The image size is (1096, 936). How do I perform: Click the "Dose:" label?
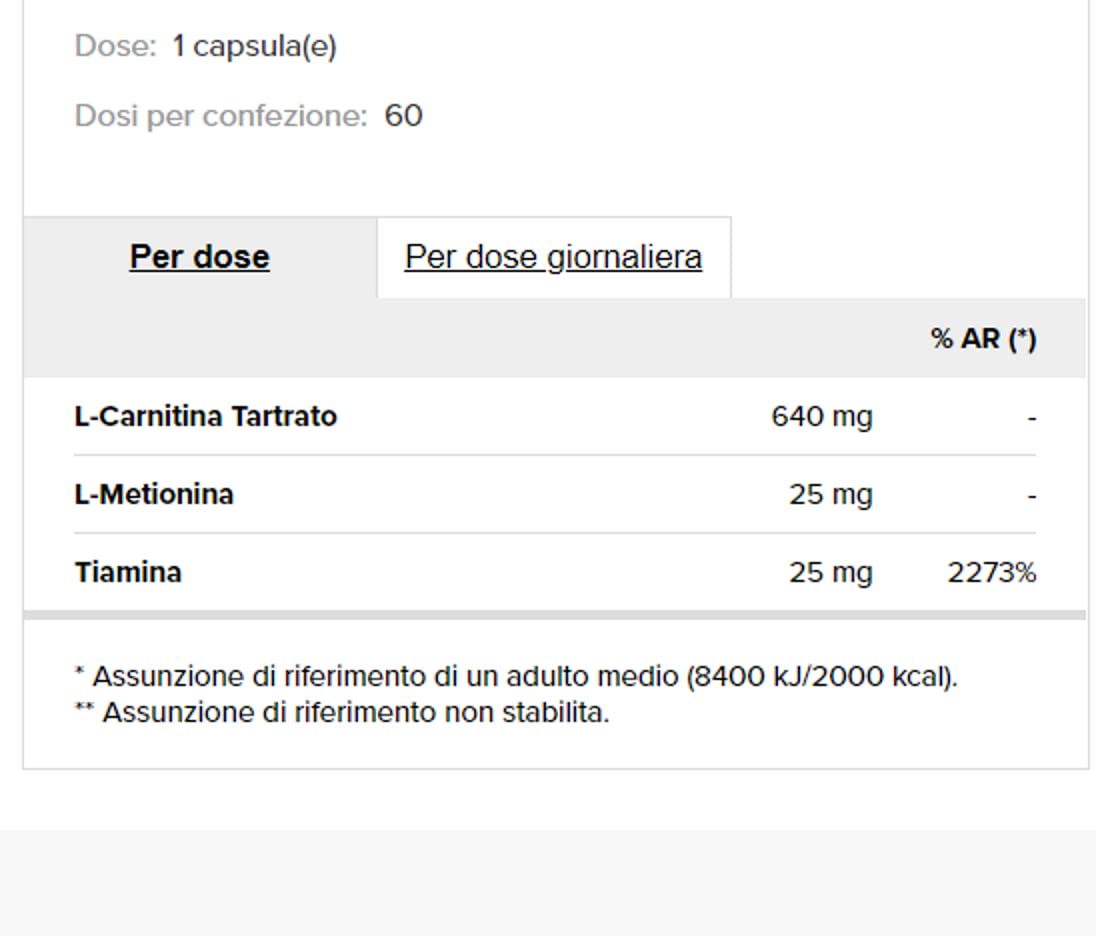115,46
